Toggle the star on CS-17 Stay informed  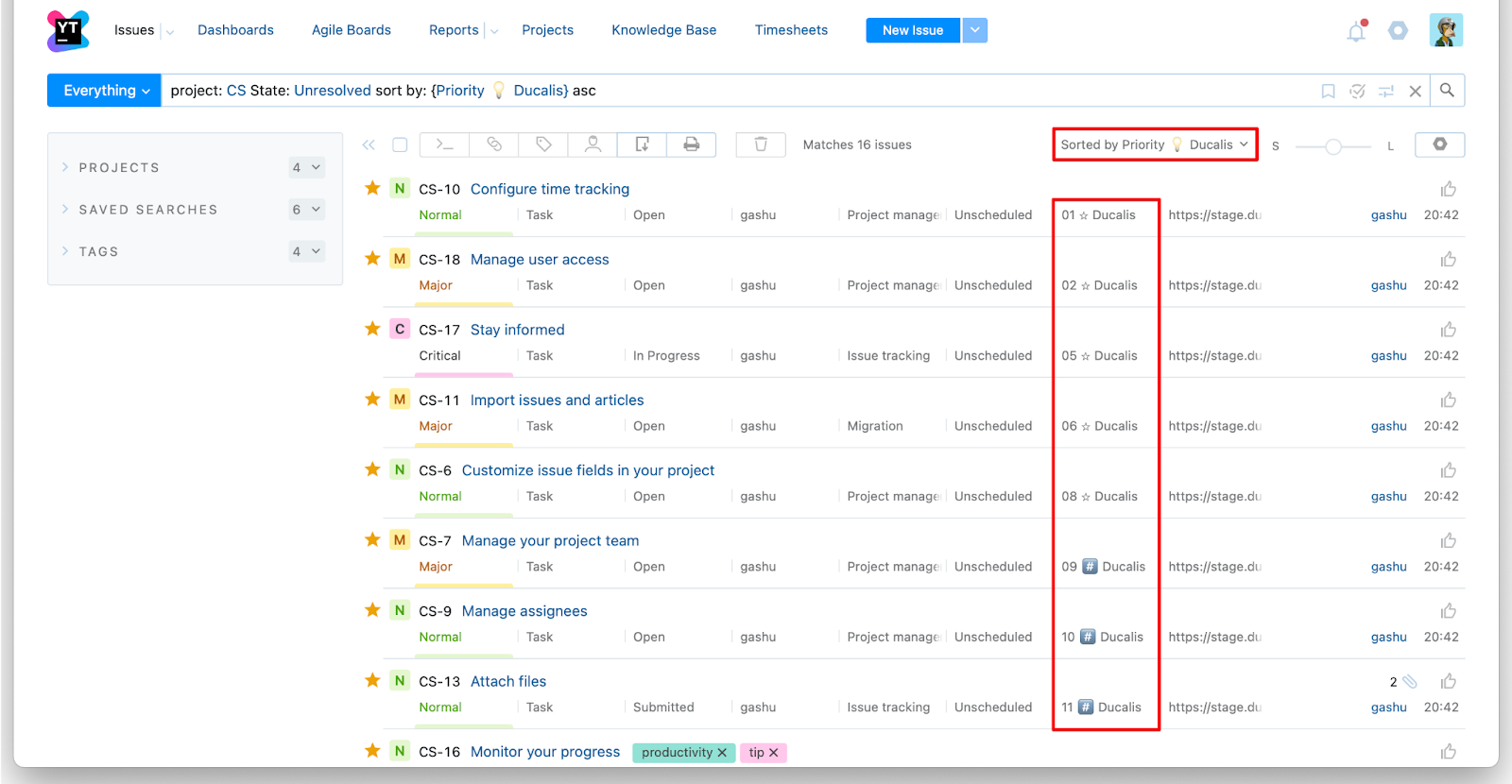tap(372, 329)
